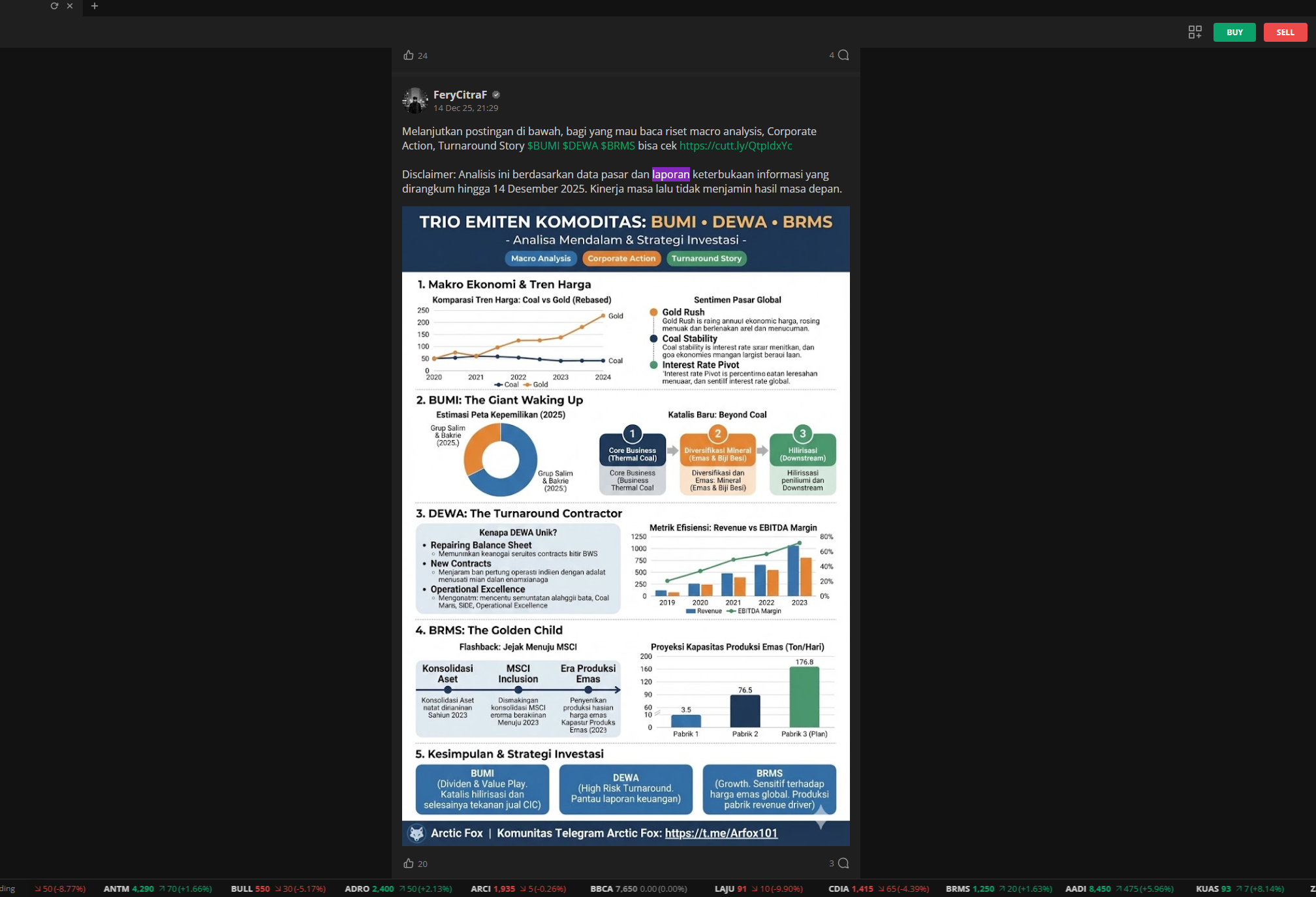Select BBCA in the bottom ticker tape
The height and width of the screenshot is (897, 1316).
coord(601,889)
